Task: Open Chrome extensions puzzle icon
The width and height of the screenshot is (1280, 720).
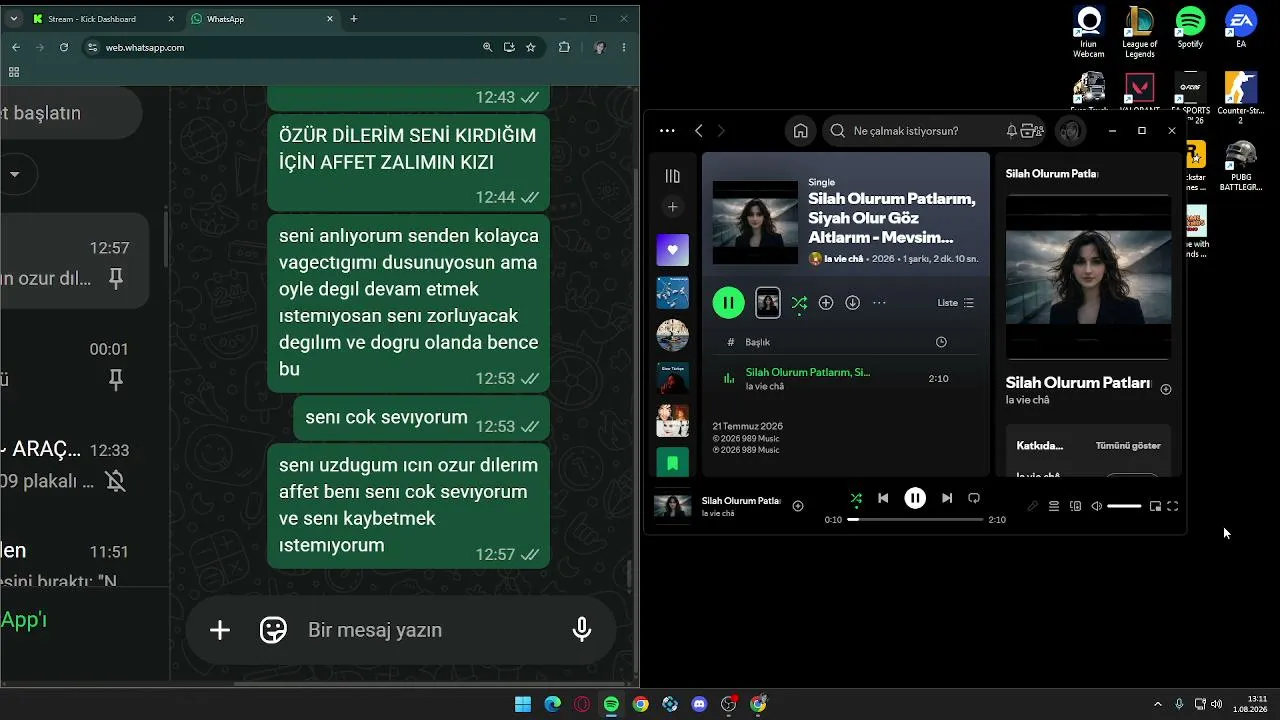Action: point(564,47)
